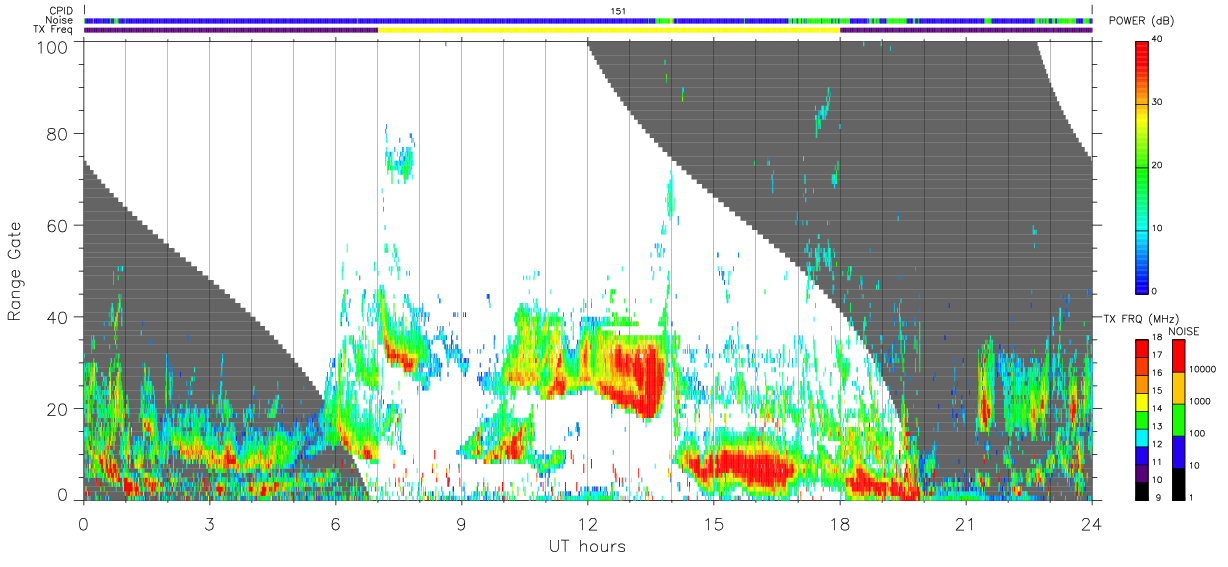Click the 'POWER (dB)' legend title
The image size is (1228, 567).
(x=1143, y=22)
